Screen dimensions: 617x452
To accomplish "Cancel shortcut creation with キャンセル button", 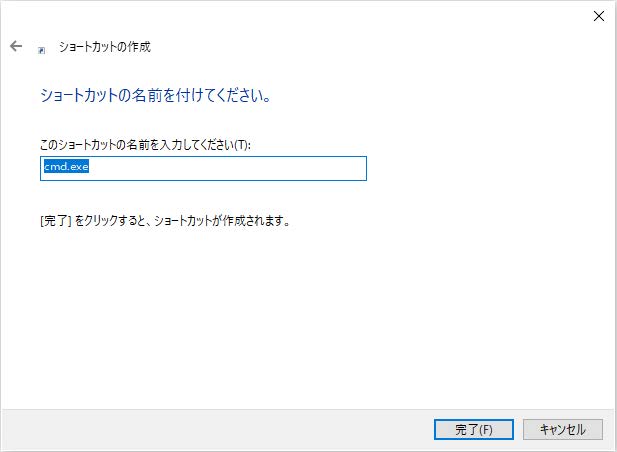I will tap(563, 429).
